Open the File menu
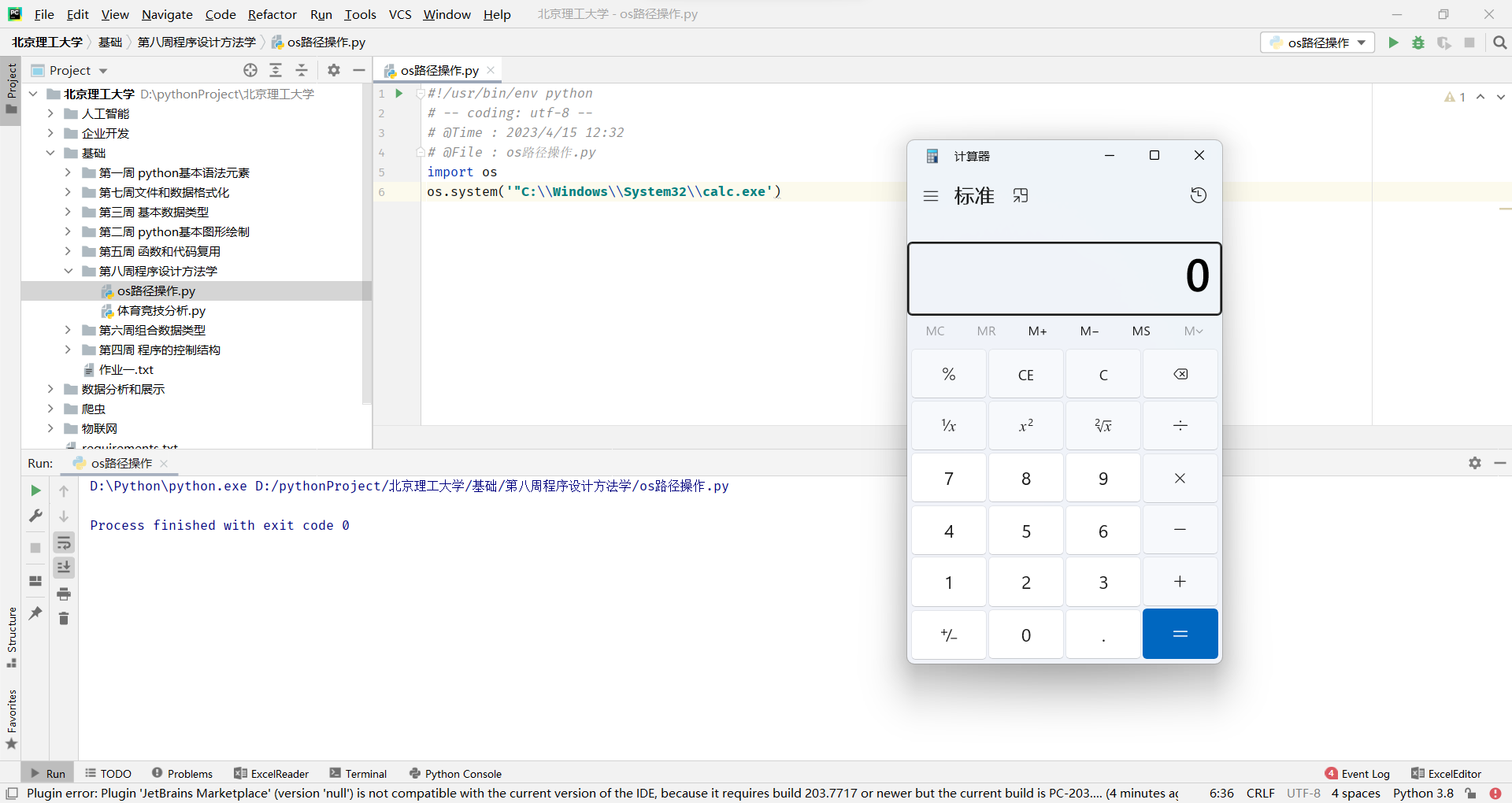Viewport: 1512px width, 803px height. pos(44,14)
